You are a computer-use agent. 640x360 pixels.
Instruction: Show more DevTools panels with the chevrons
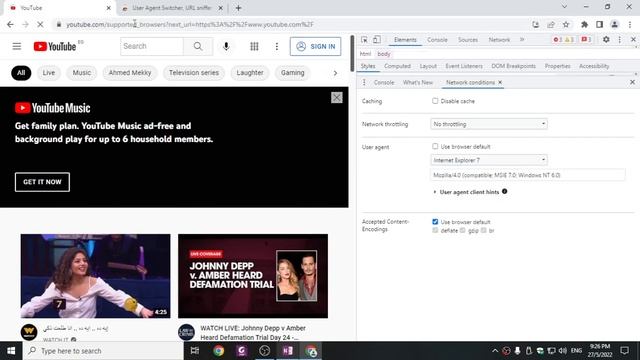522,40
